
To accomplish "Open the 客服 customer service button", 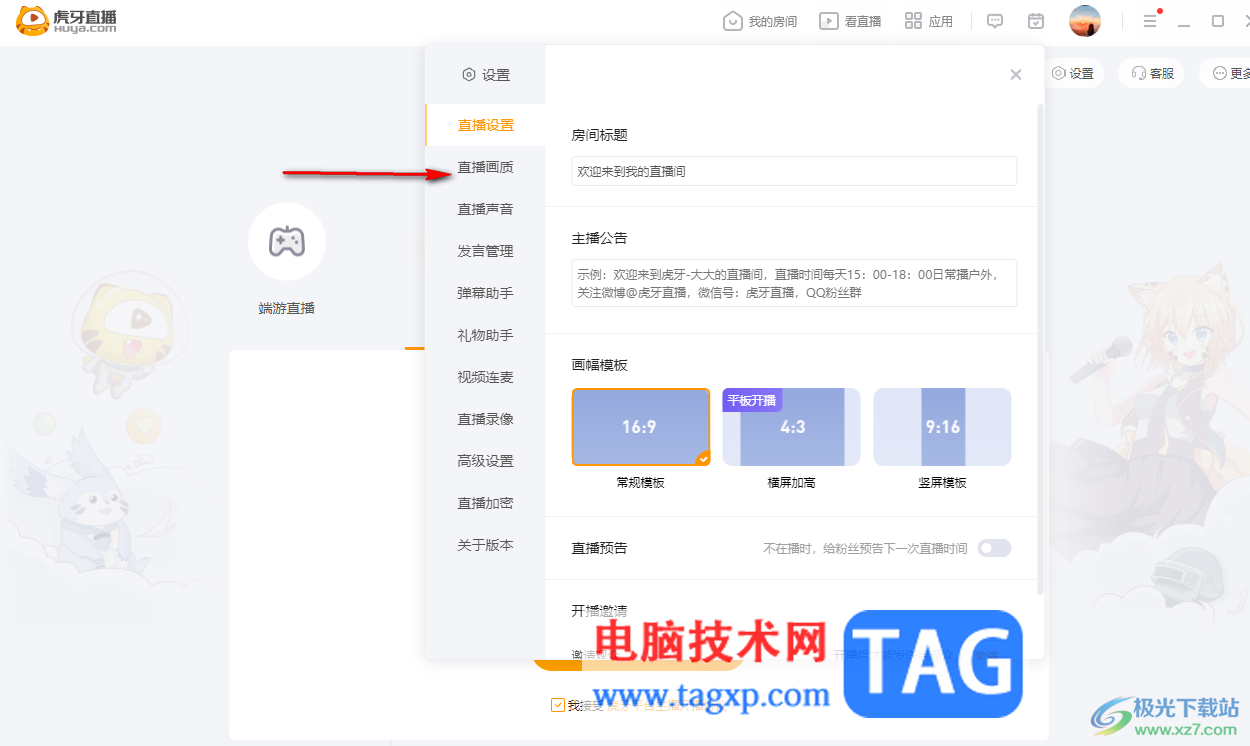I will coord(1152,73).
